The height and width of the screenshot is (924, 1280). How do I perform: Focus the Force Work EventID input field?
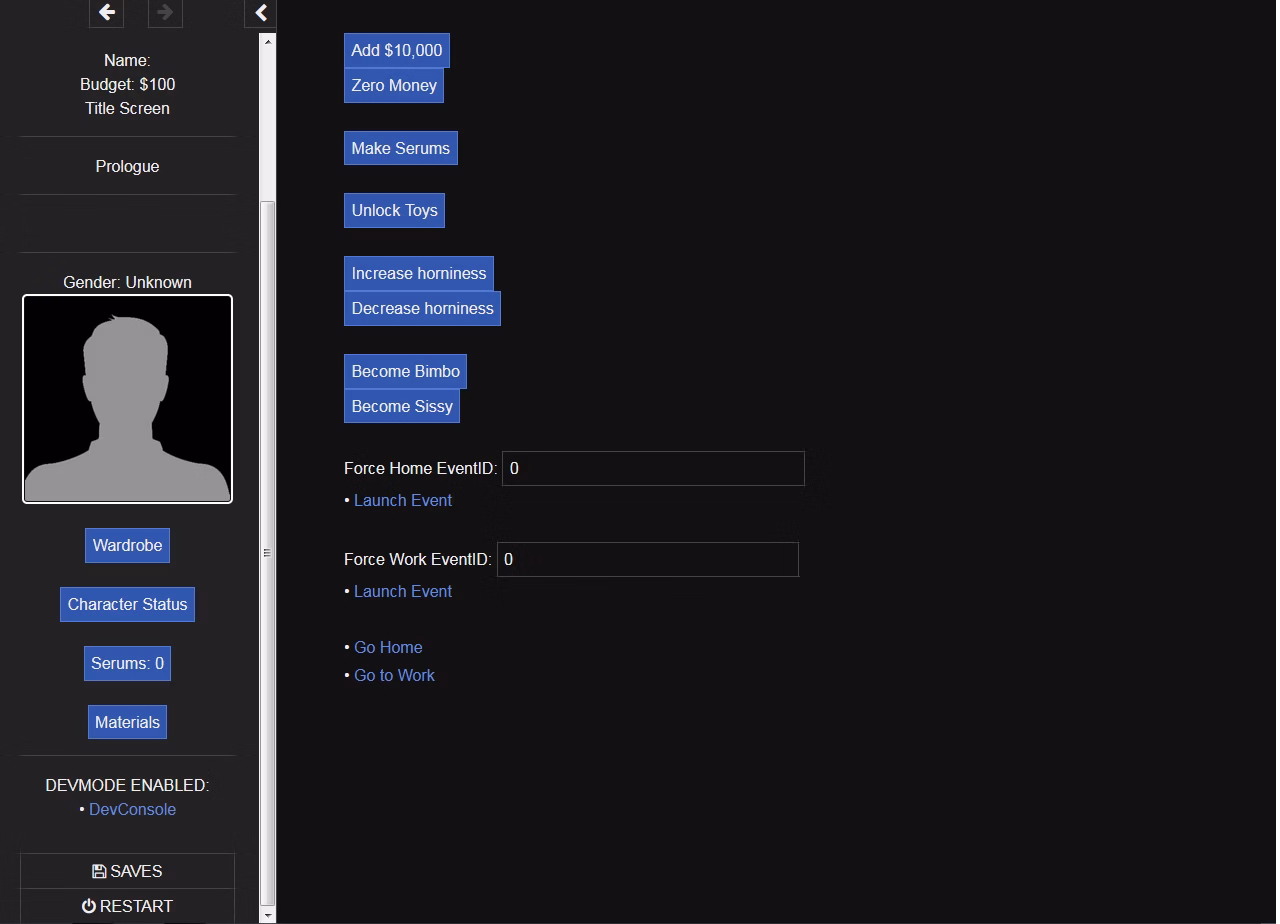pos(647,559)
